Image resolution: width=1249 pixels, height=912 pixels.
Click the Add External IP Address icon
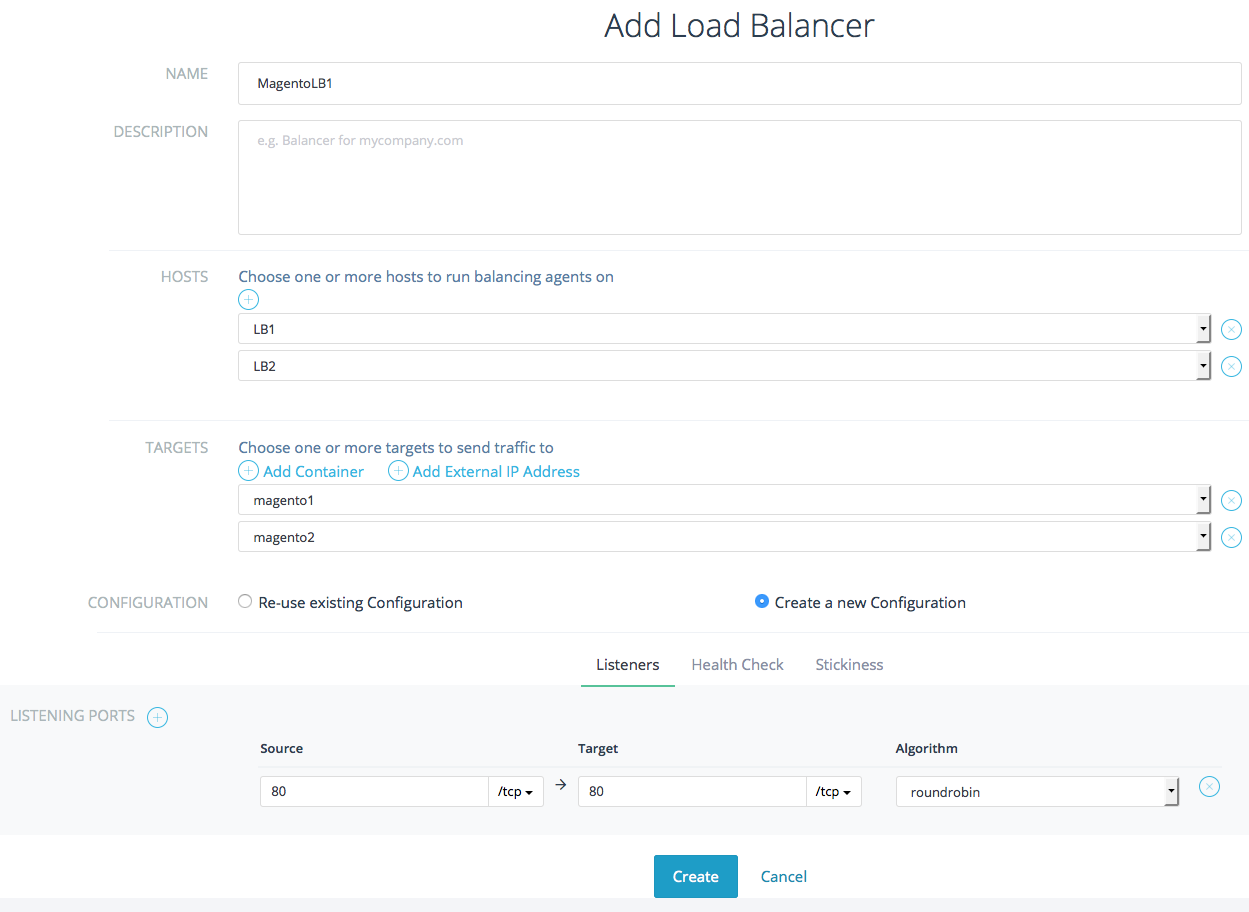[x=398, y=471]
